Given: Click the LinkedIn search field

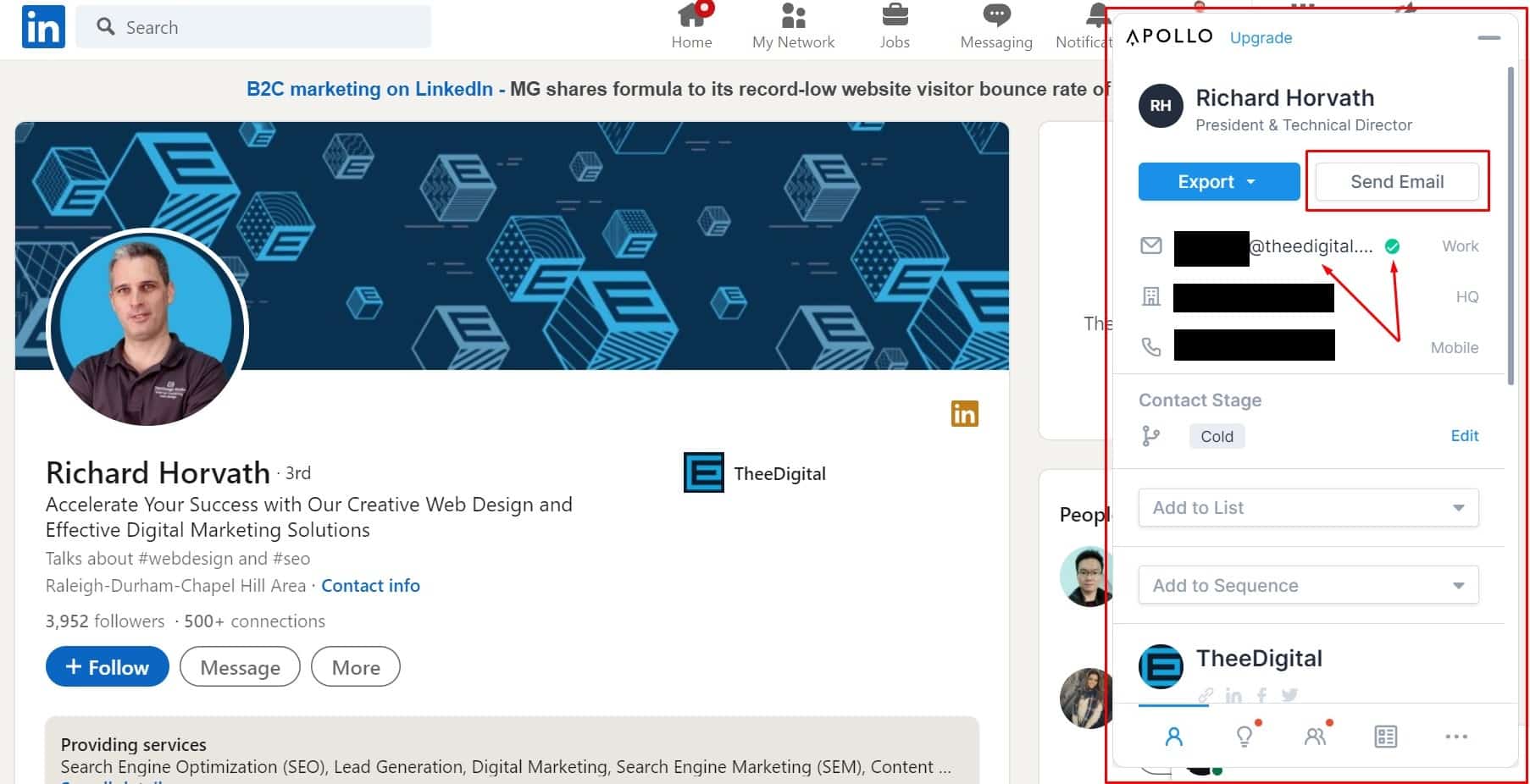Looking at the screenshot, I should [x=253, y=27].
